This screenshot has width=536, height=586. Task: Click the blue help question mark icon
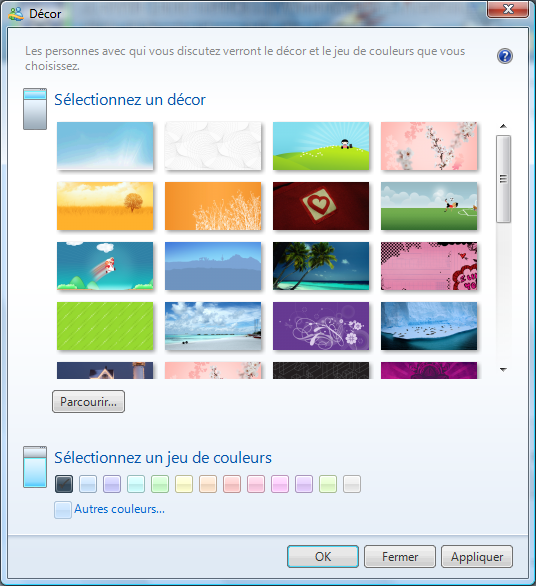pos(505,56)
